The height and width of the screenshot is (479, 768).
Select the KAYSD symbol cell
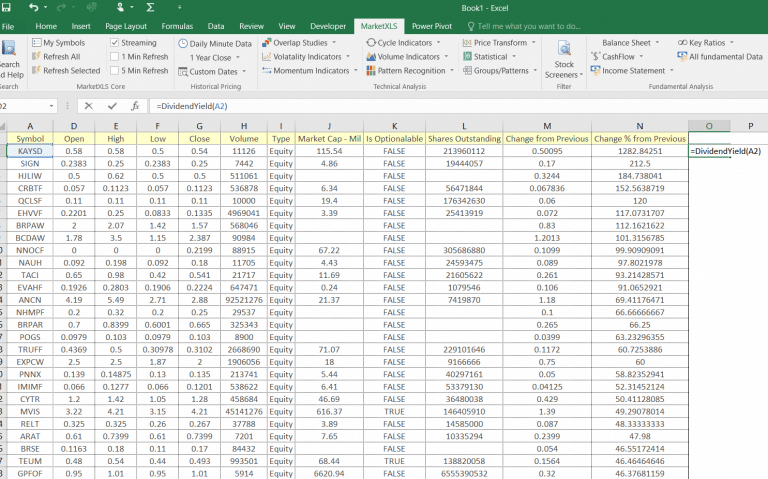pos(30,151)
